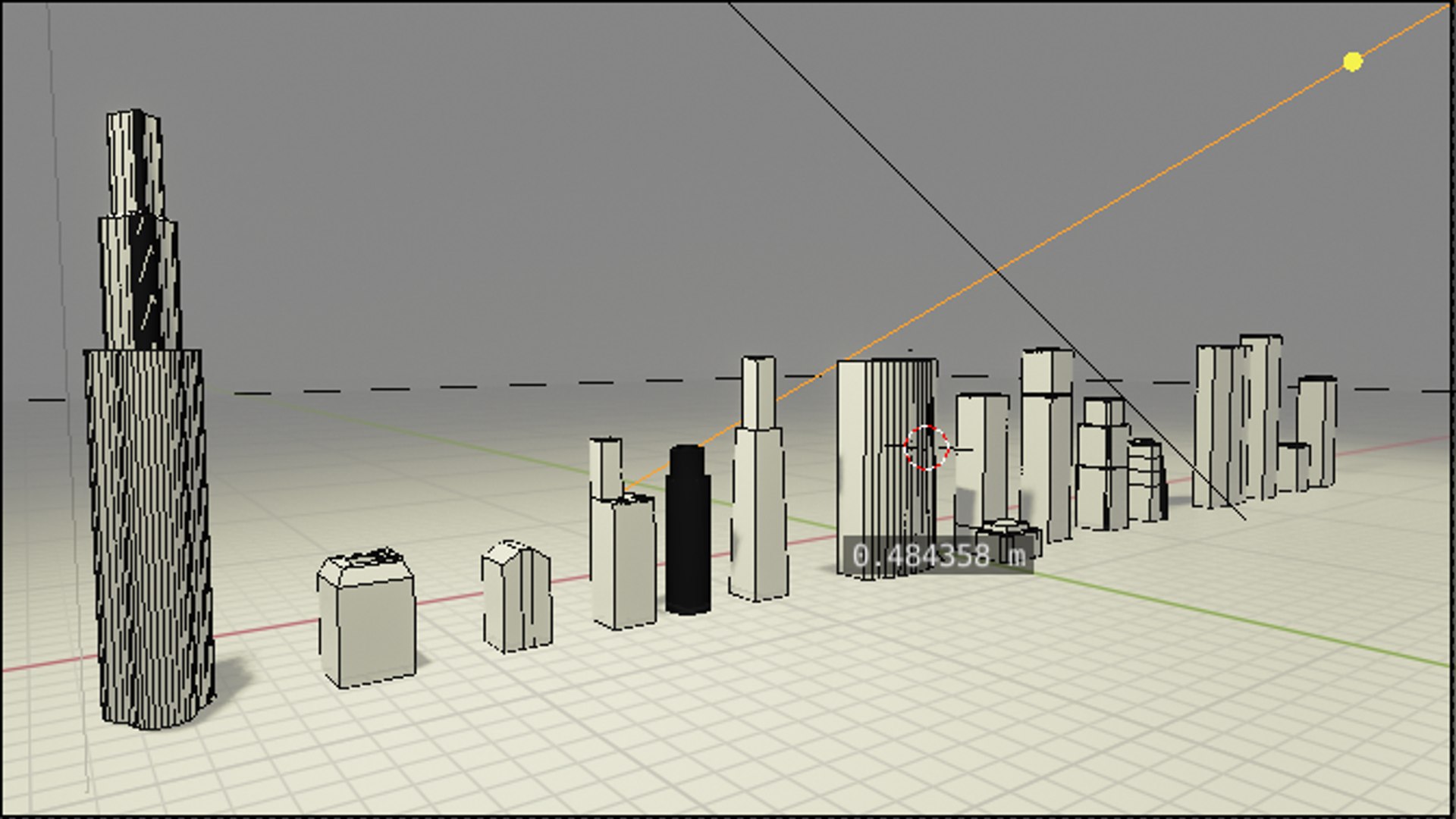Select the yellow sun lamp dot

pyautogui.click(x=1352, y=62)
